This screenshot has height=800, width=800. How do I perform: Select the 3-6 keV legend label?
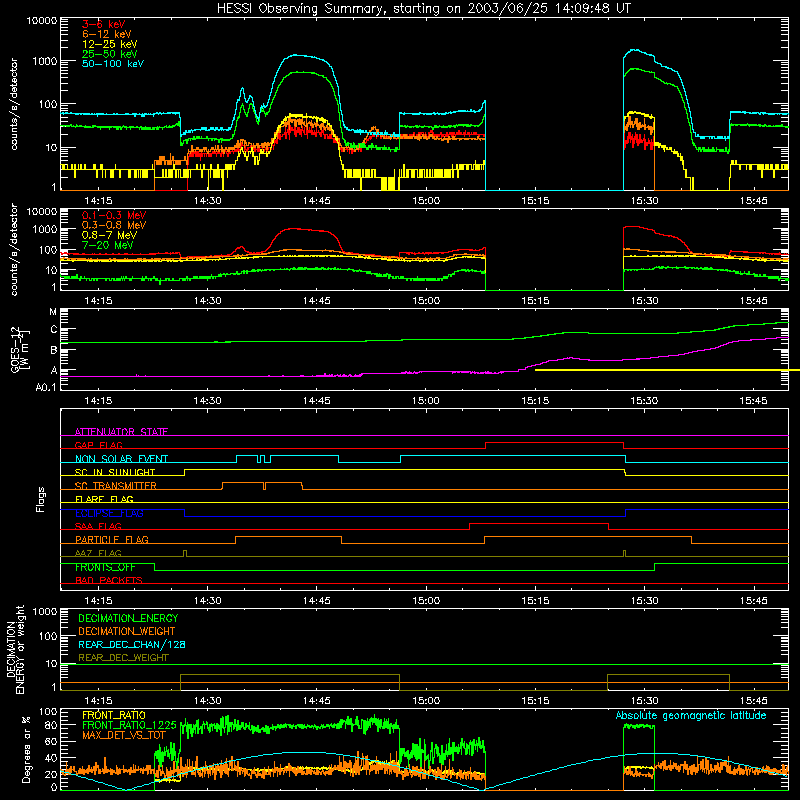tap(103, 24)
